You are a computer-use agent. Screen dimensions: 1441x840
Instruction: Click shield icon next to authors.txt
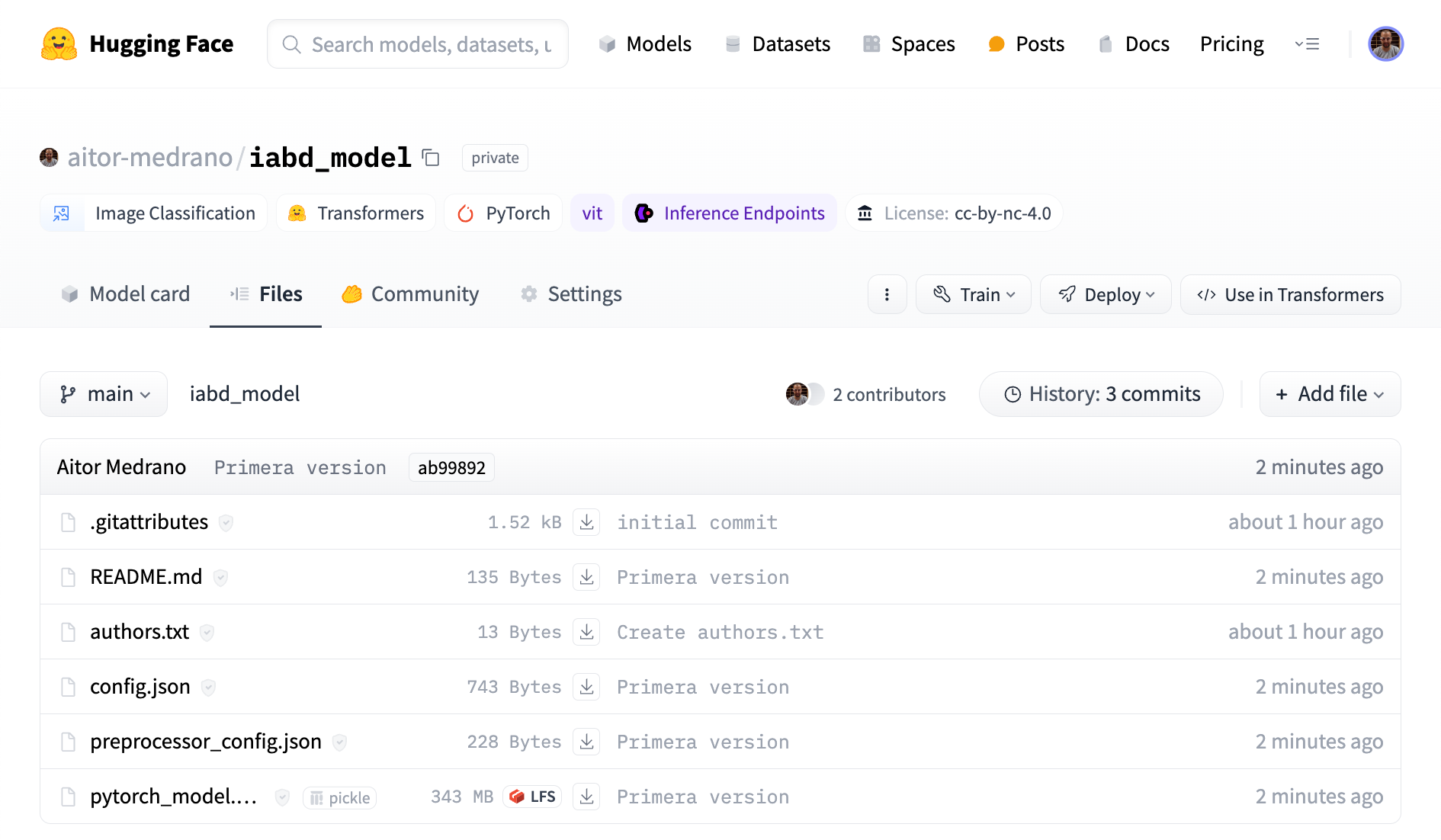(207, 633)
